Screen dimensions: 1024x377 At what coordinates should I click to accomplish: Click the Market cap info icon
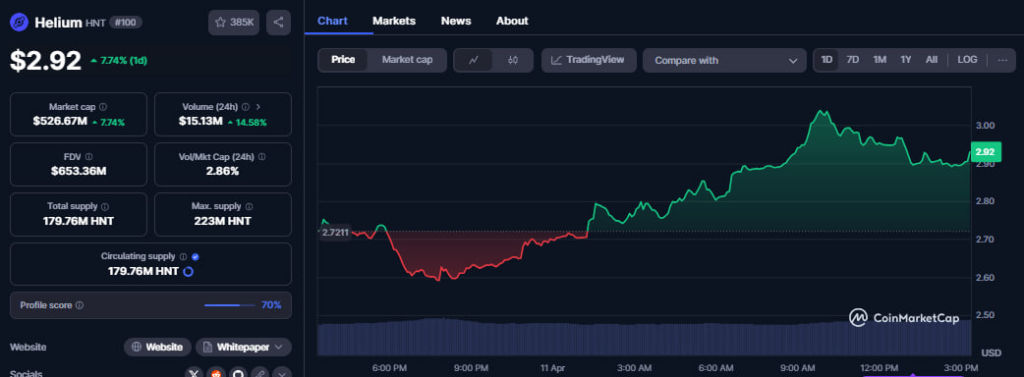click(103, 107)
